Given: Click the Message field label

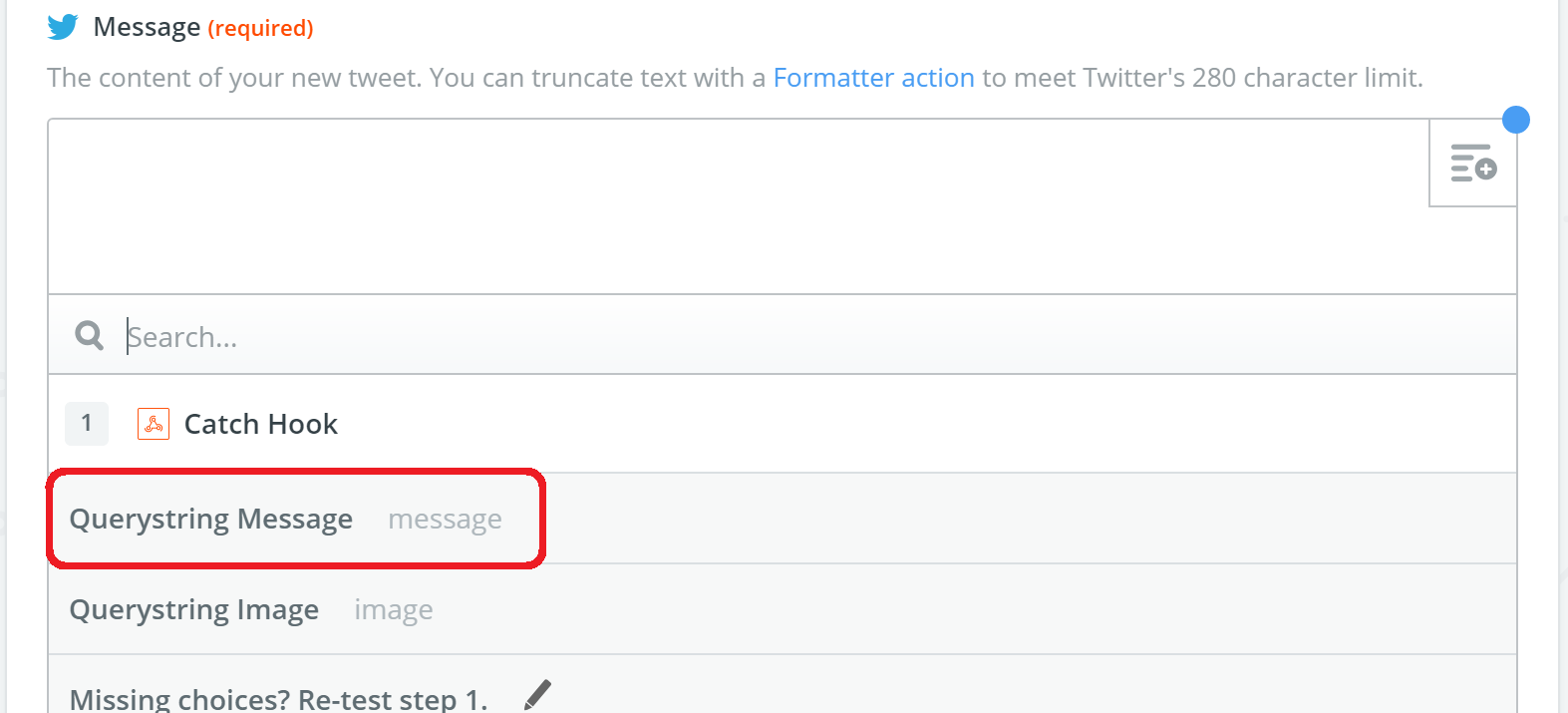Looking at the screenshot, I should (x=147, y=27).
